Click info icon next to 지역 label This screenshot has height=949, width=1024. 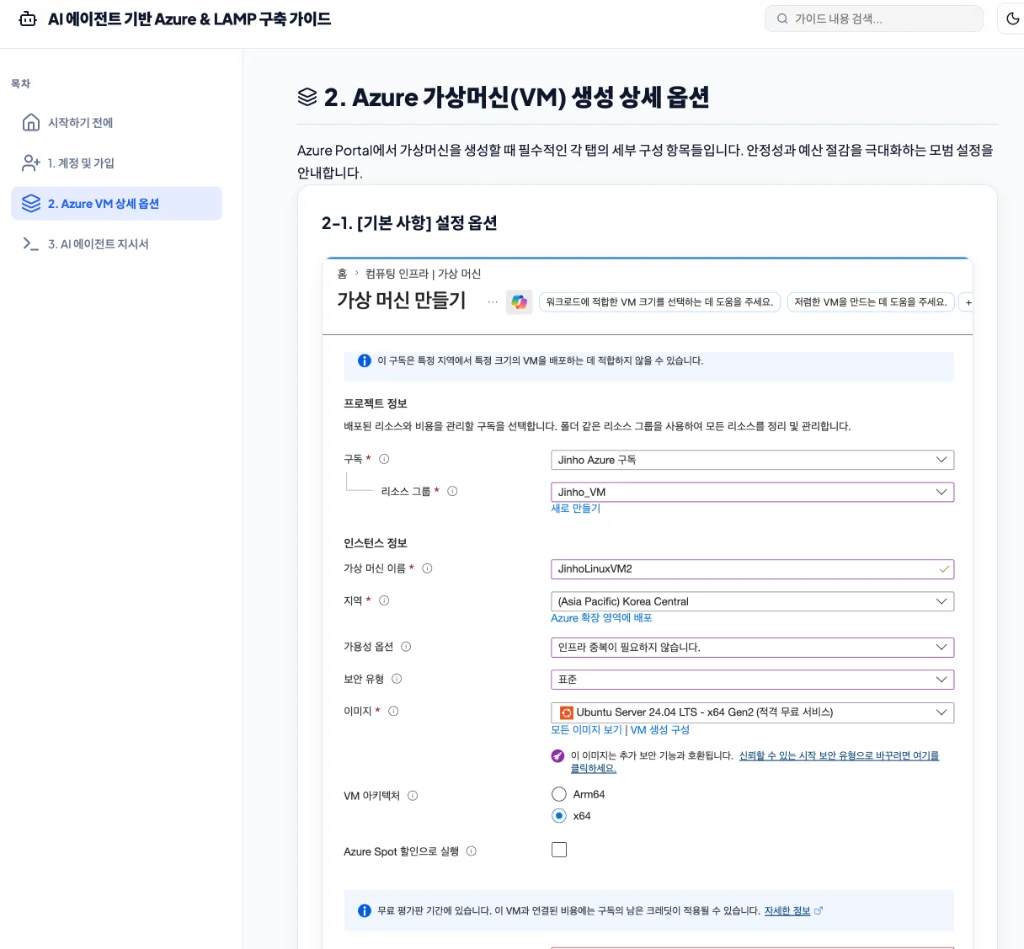point(384,600)
